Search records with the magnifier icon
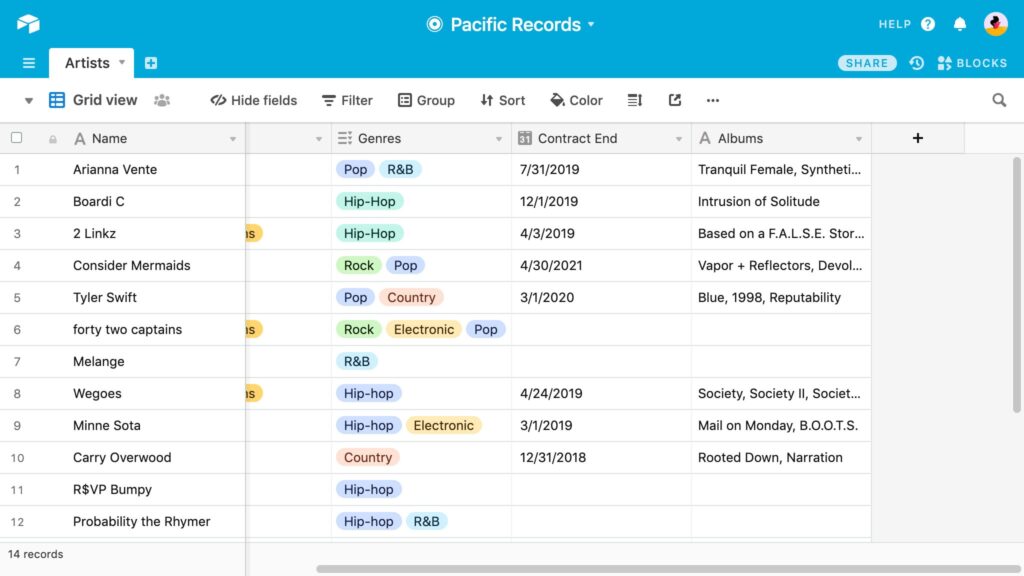1024x576 pixels. point(999,100)
